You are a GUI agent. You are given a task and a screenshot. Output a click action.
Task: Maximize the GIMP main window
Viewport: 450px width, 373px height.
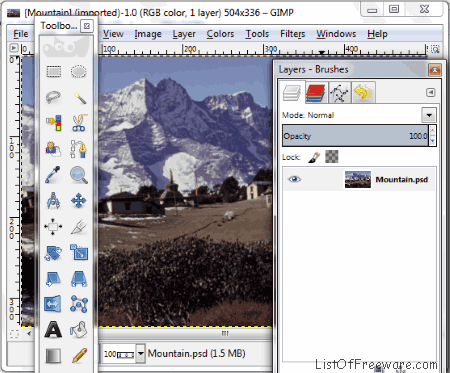394,9
